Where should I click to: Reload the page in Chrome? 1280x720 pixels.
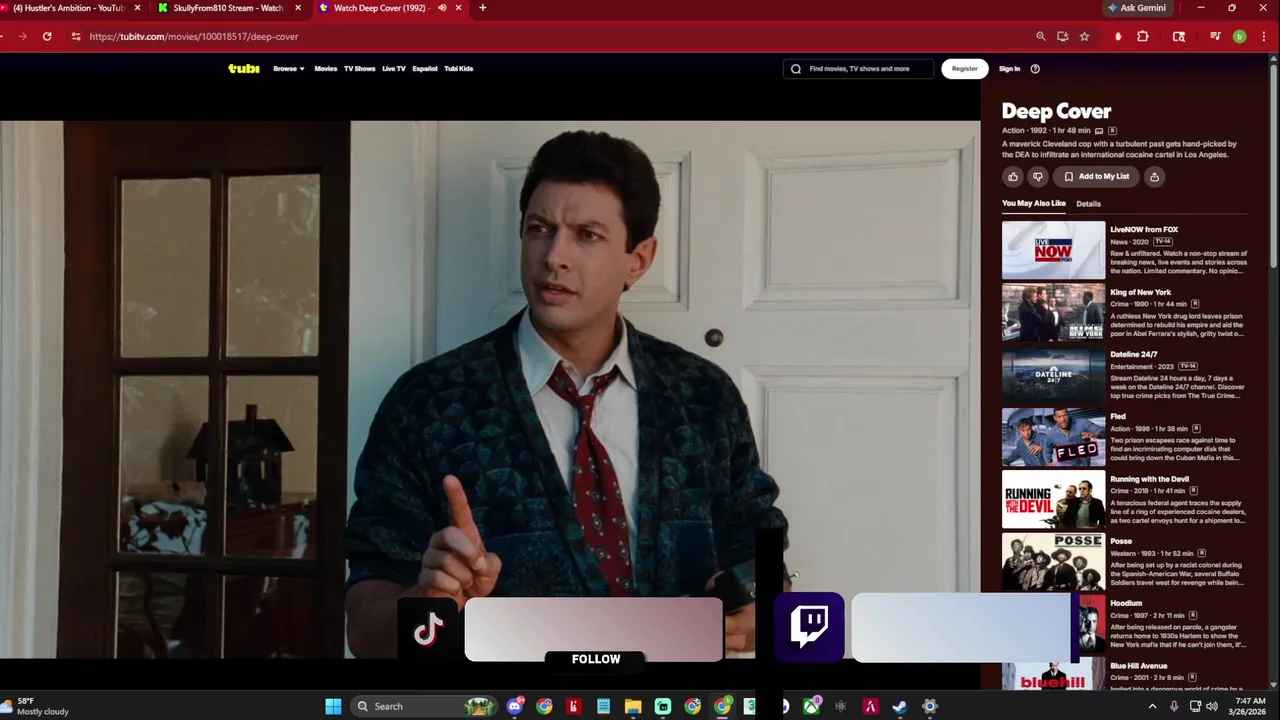point(47,36)
